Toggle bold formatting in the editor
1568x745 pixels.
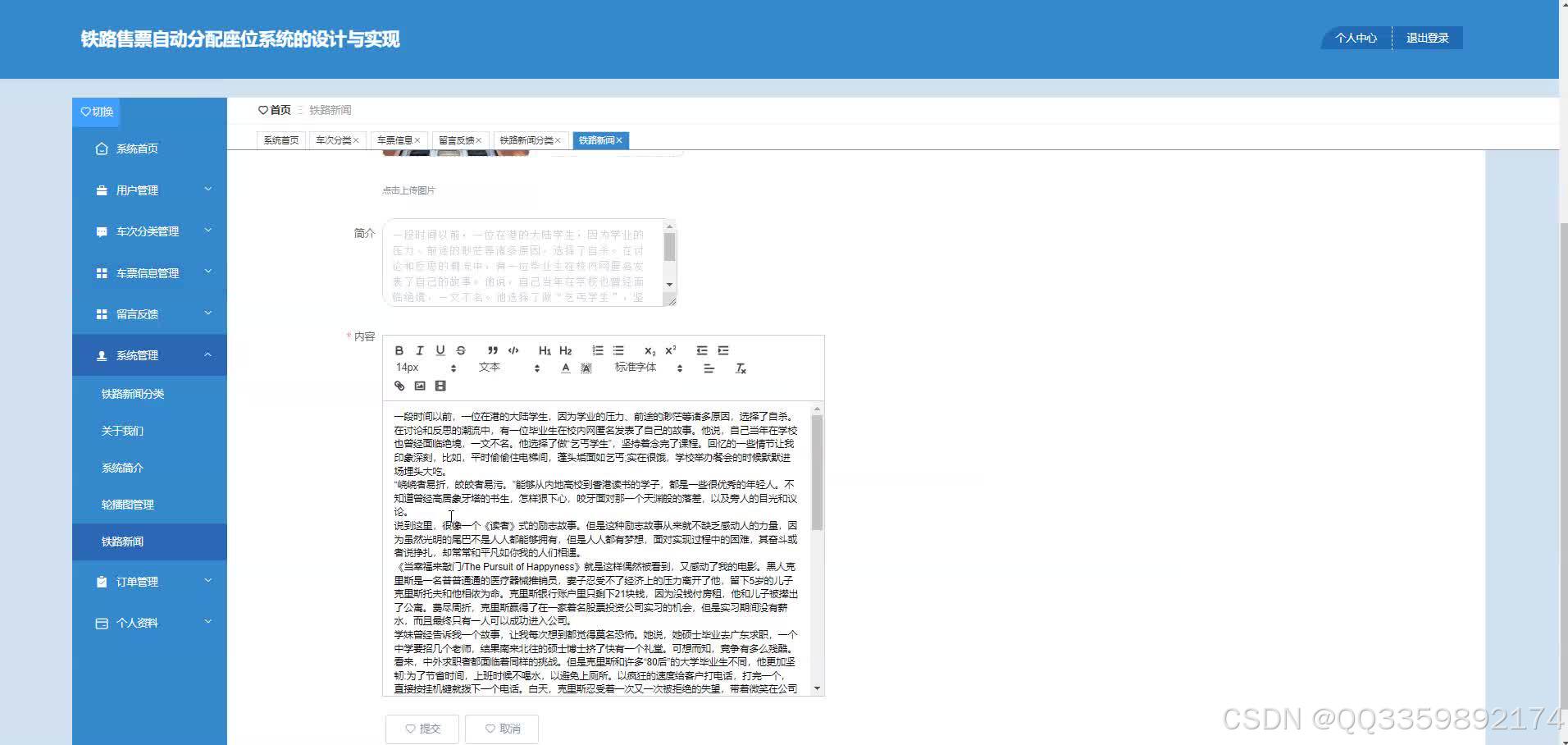[399, 350]
